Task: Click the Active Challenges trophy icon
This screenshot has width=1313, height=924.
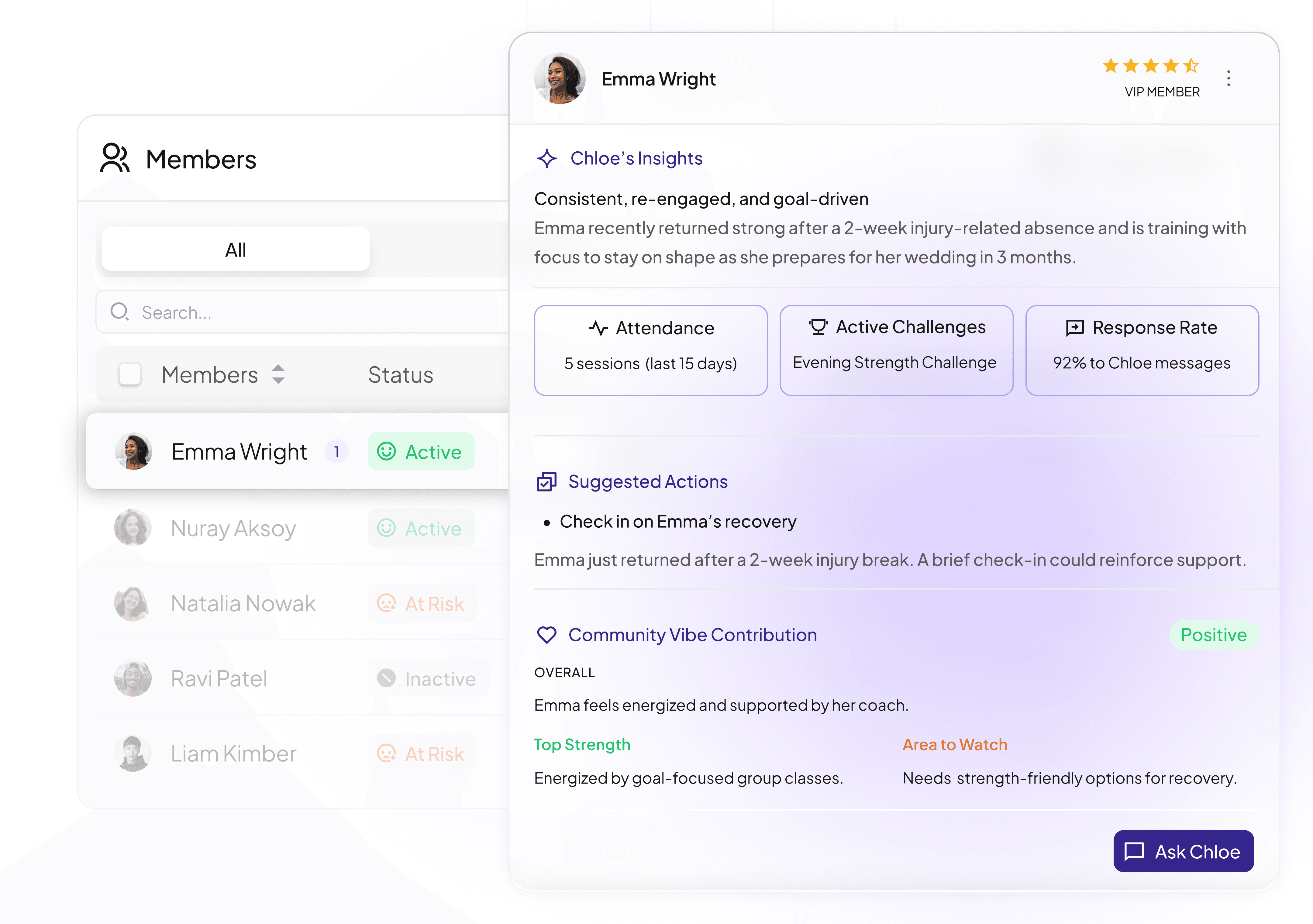Action: [818, 327]
